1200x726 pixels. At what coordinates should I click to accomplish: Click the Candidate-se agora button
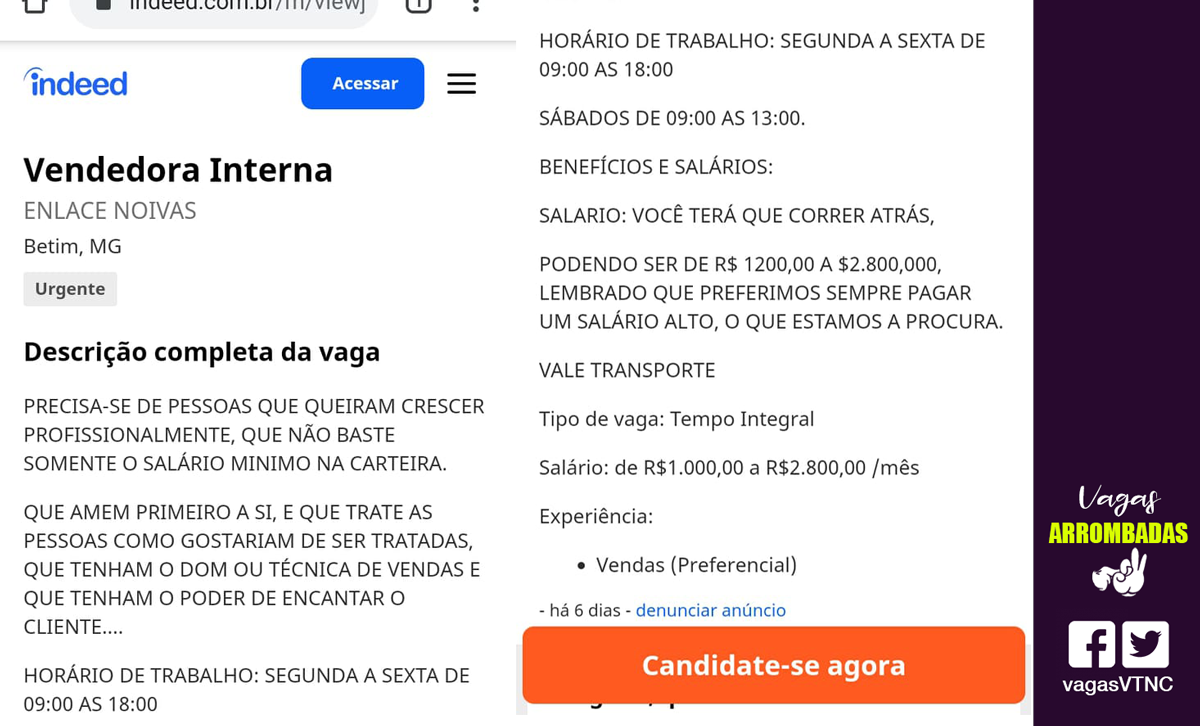[774, 665]
